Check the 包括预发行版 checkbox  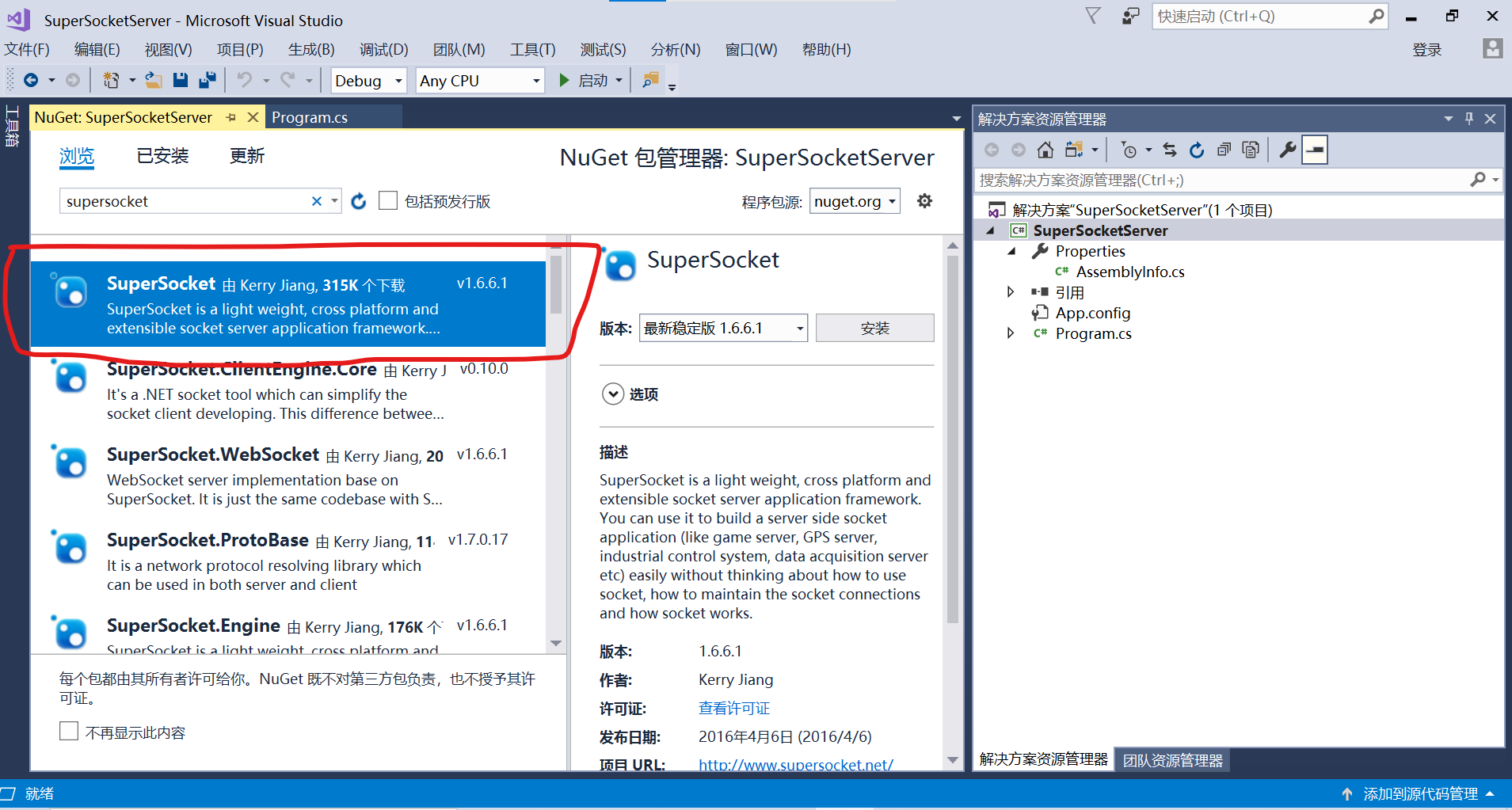tap(388, 200)
